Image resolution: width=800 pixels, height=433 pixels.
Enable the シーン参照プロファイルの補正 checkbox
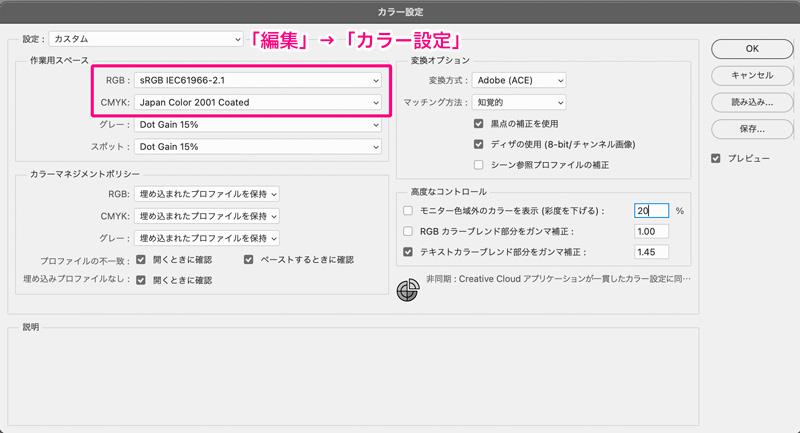479,165
